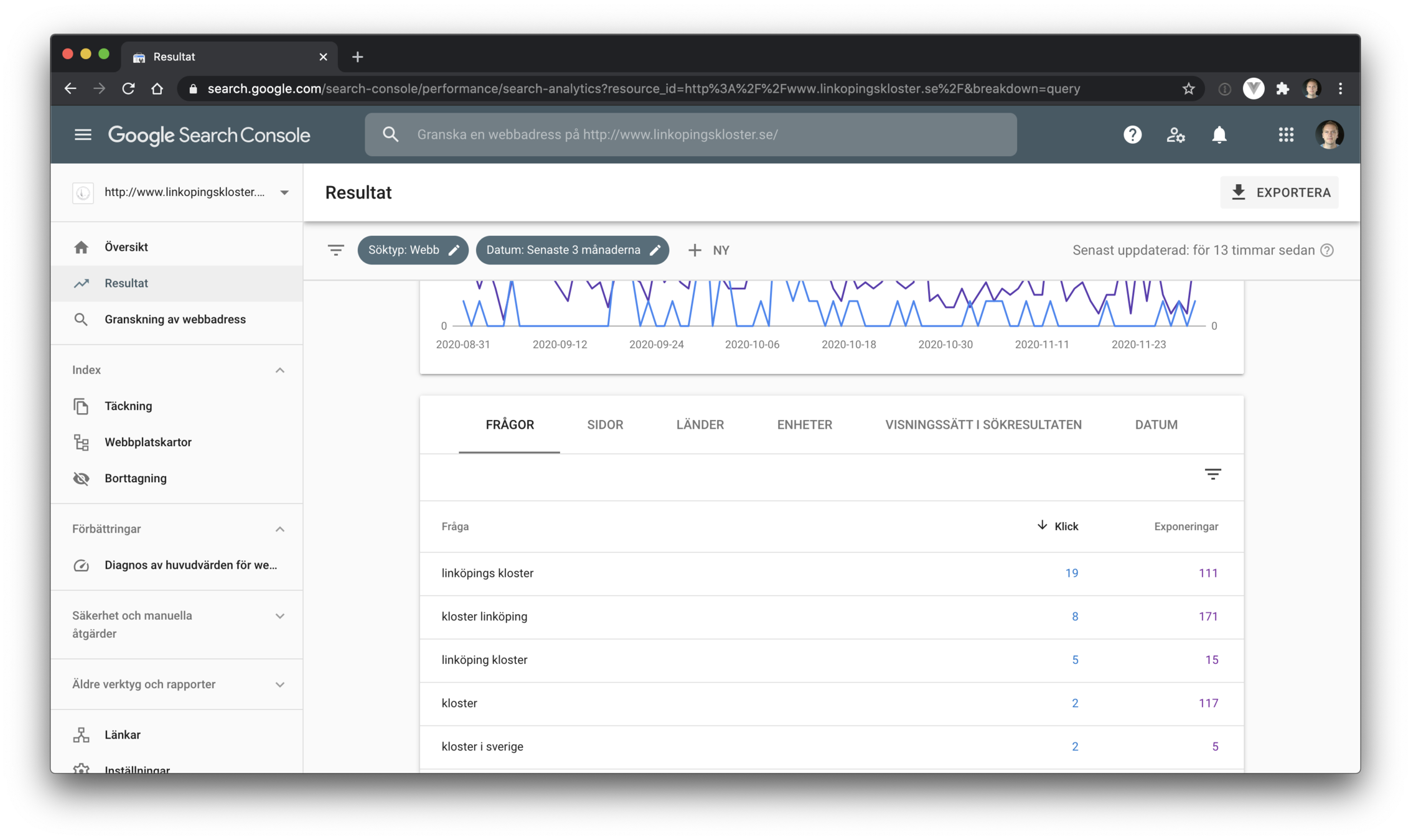The height and width of the screenshot is (840, 1411).
Task: Expand Säkerhet och manuella åtgärder section
Action: [279, 616]
